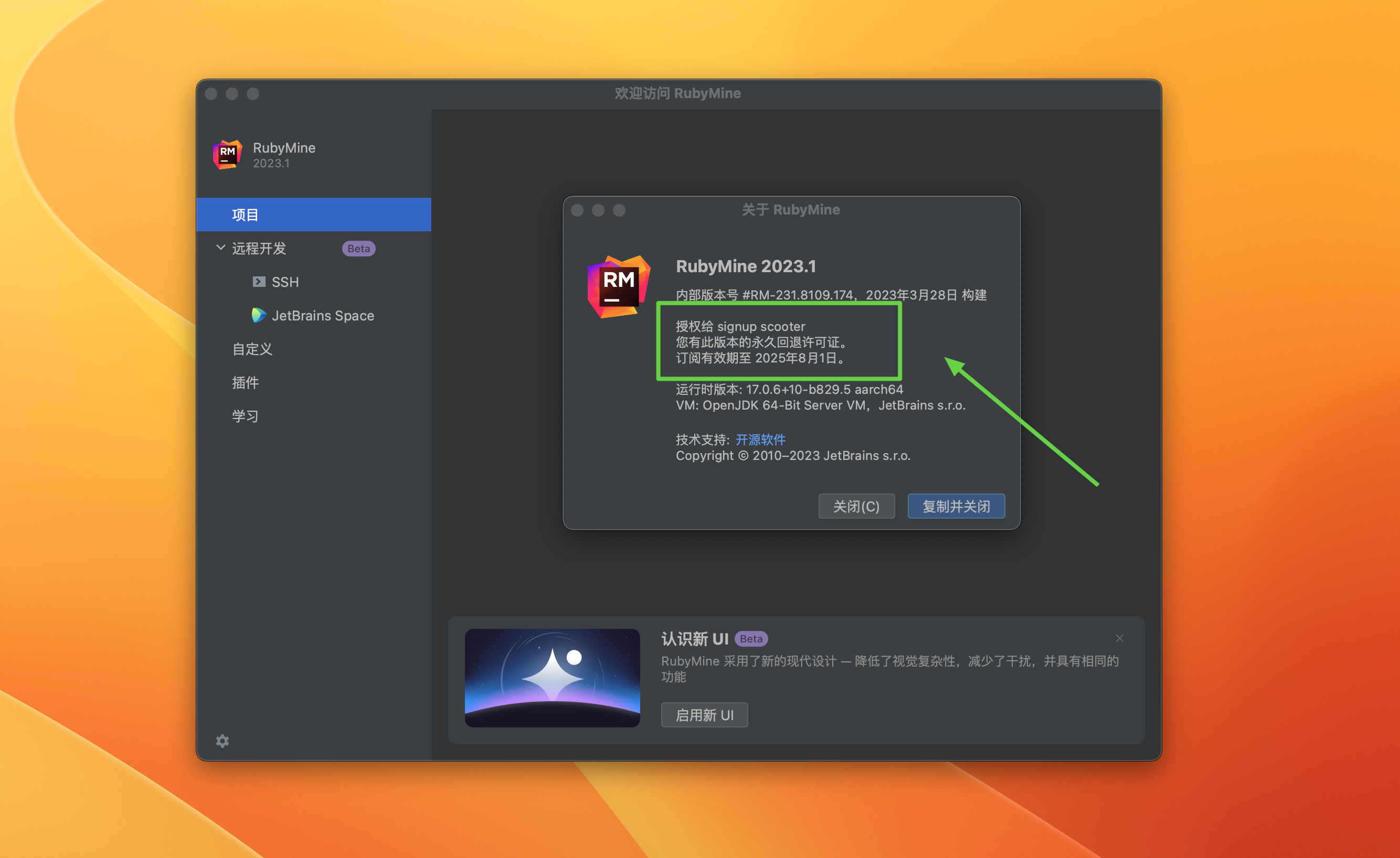Click the 您有此版本的永久回退许可证 line

tap(761, 342)
